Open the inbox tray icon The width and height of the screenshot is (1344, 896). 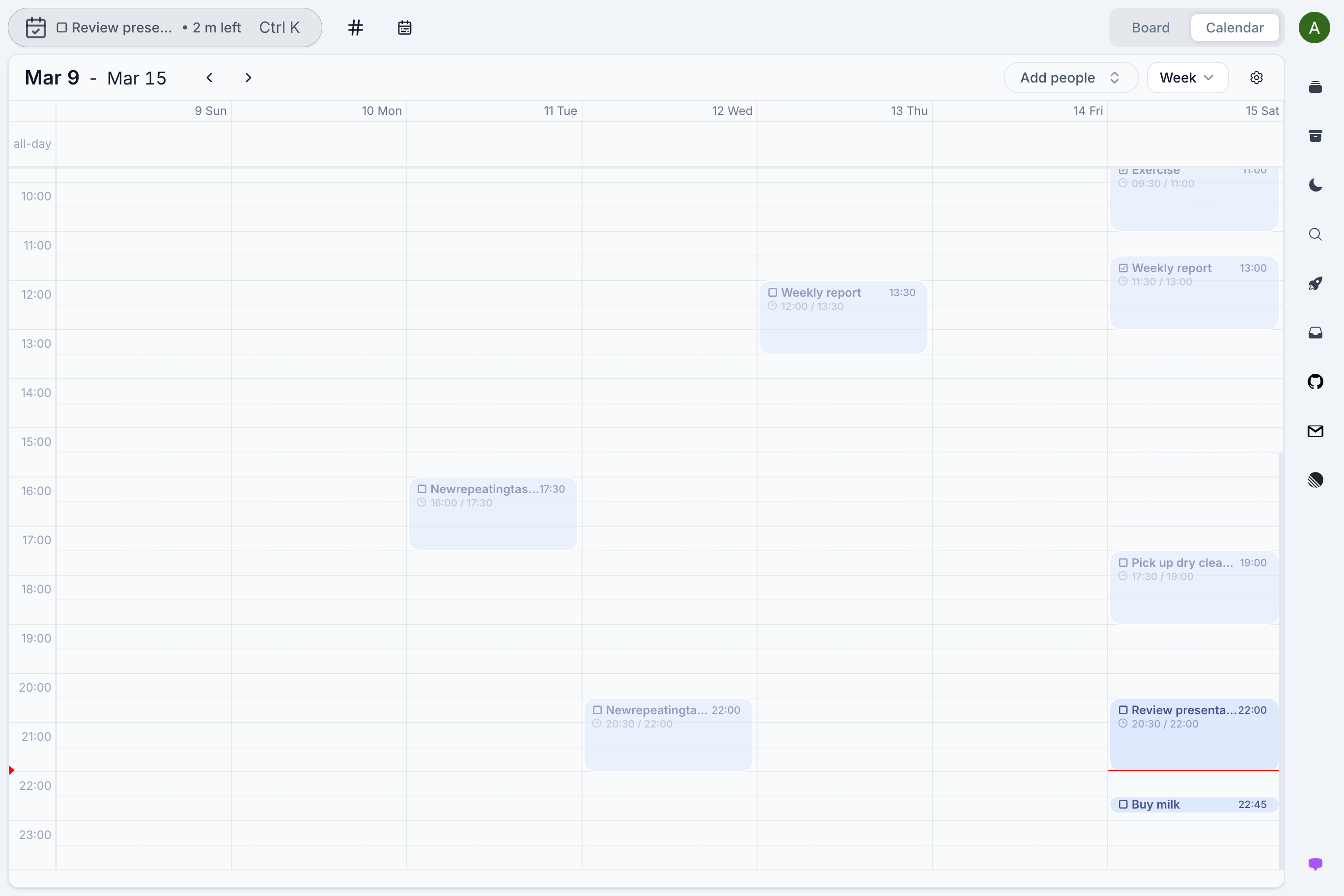[x=1315, y=333]
